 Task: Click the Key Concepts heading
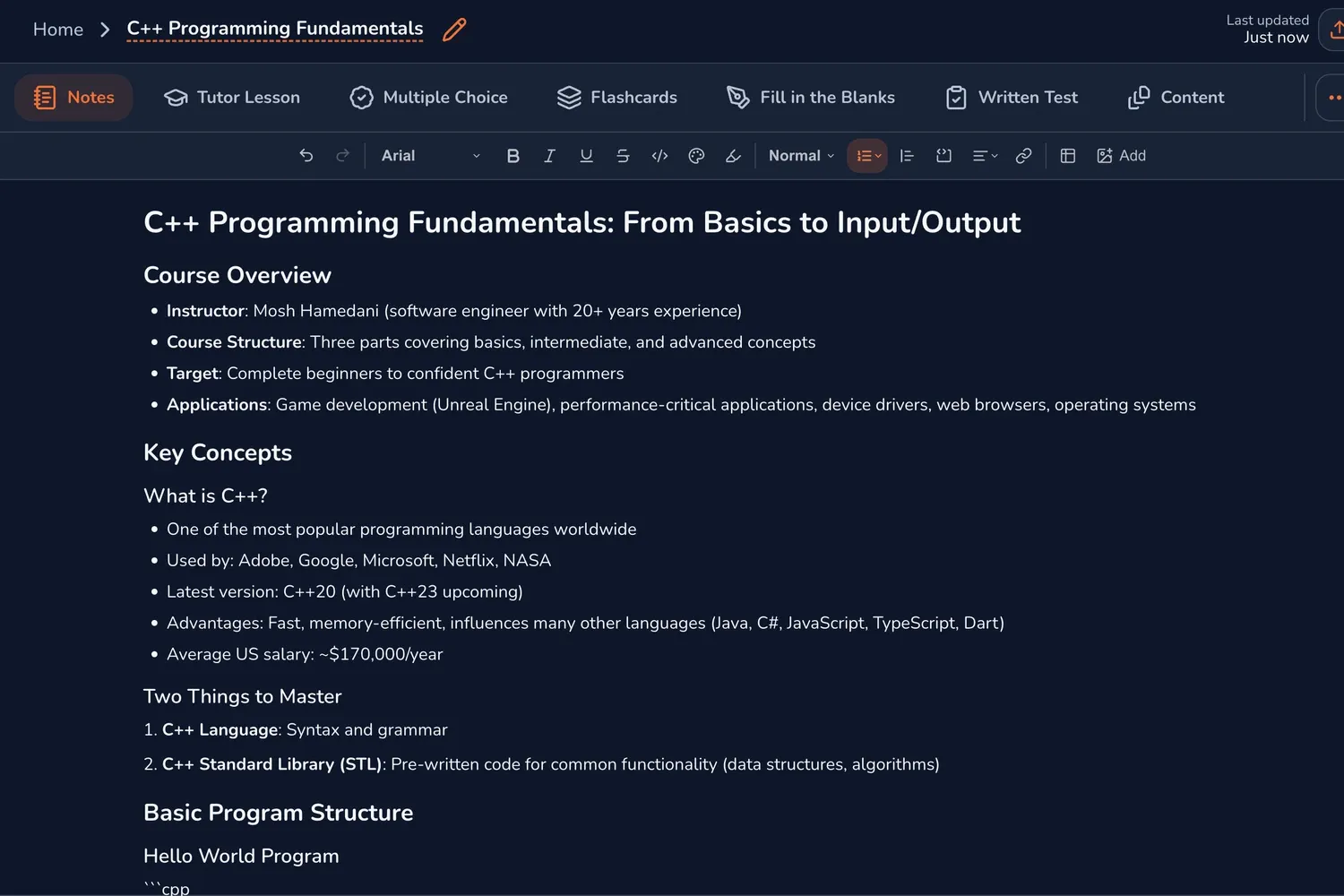(x=218, y=452)
